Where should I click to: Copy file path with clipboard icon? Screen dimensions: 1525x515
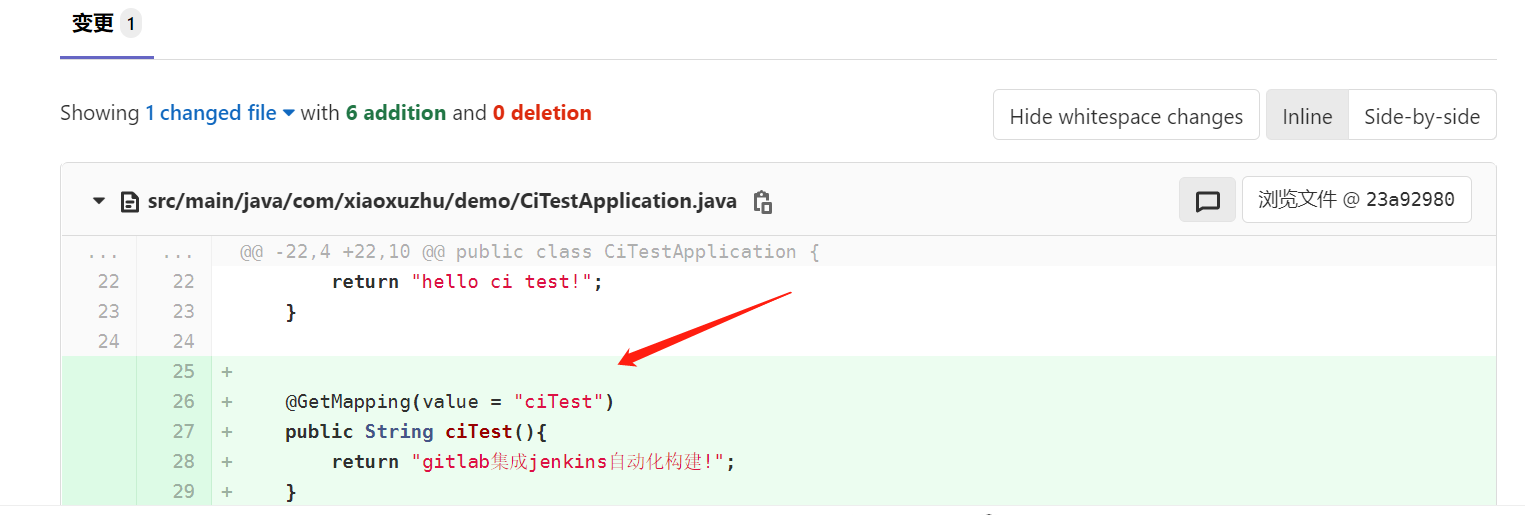coord(762,201)
